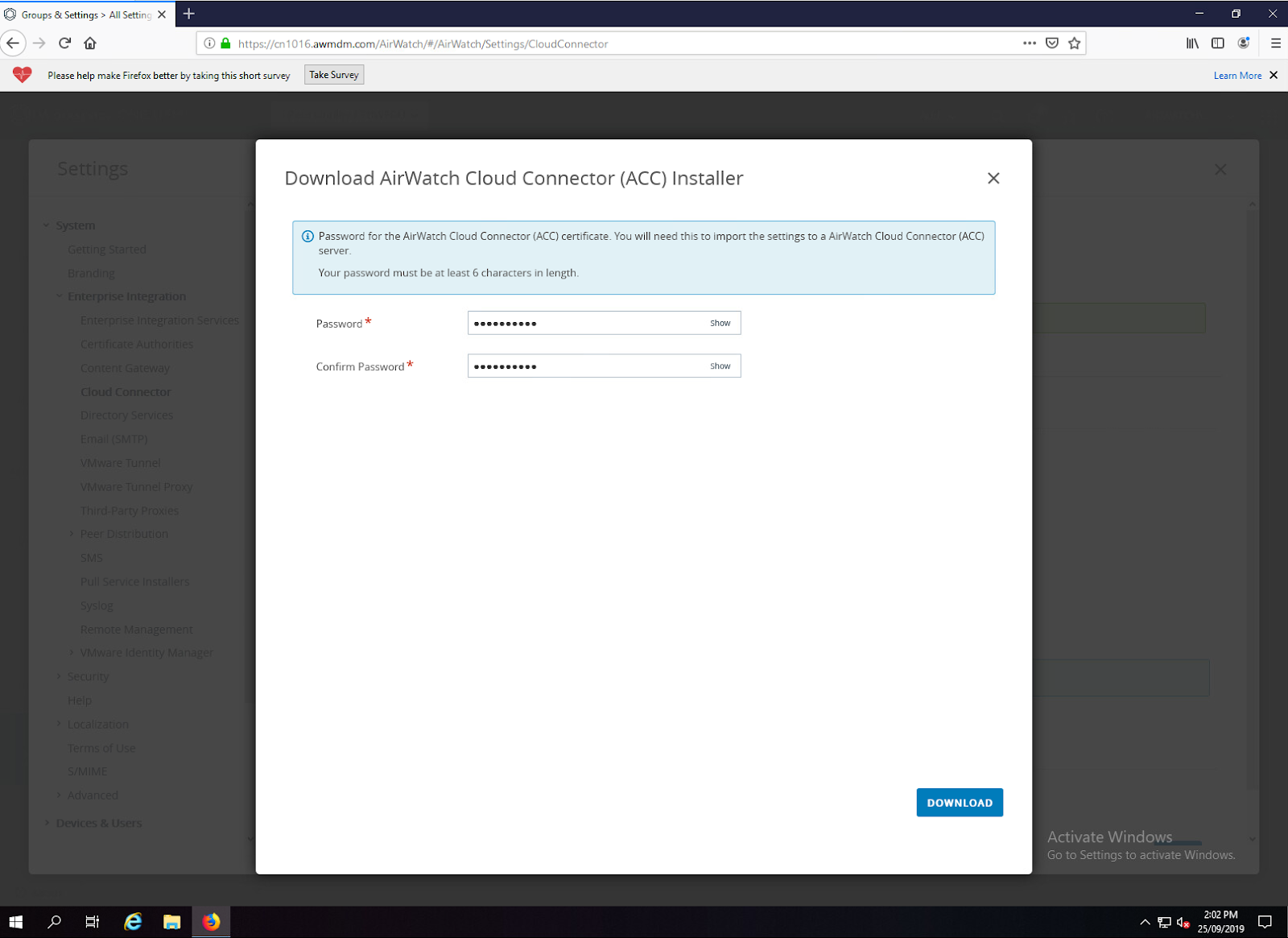Image resolution: width=1288 pixels, height=938 pixels.
Task: Open VMware Tunnel Proxy settings
Action: point(136,487)
